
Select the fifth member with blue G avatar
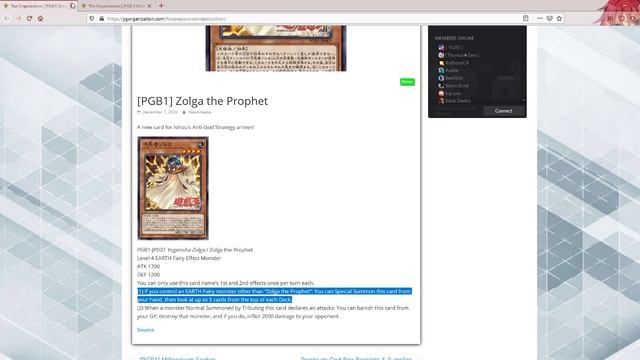point(441,78)
